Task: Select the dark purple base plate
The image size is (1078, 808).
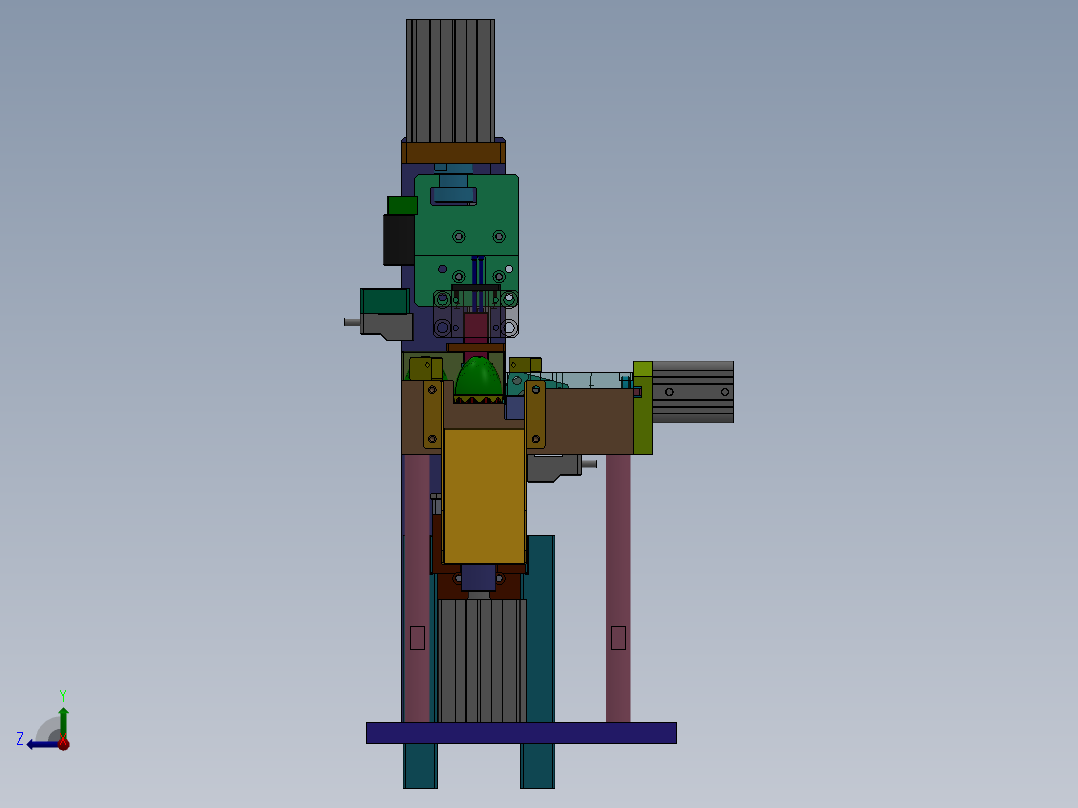Action: point(521,733)
